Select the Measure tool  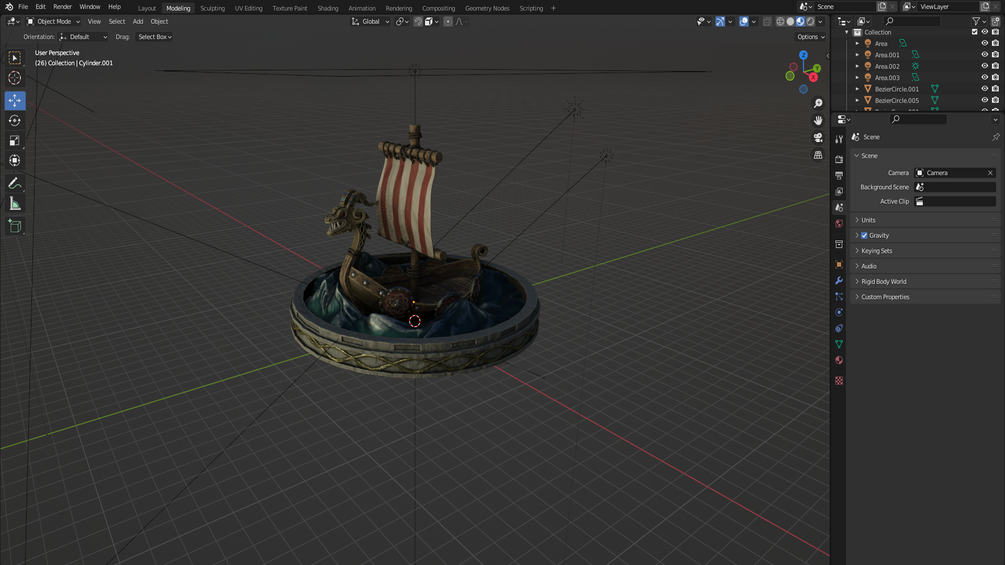[x=14, y=204]
